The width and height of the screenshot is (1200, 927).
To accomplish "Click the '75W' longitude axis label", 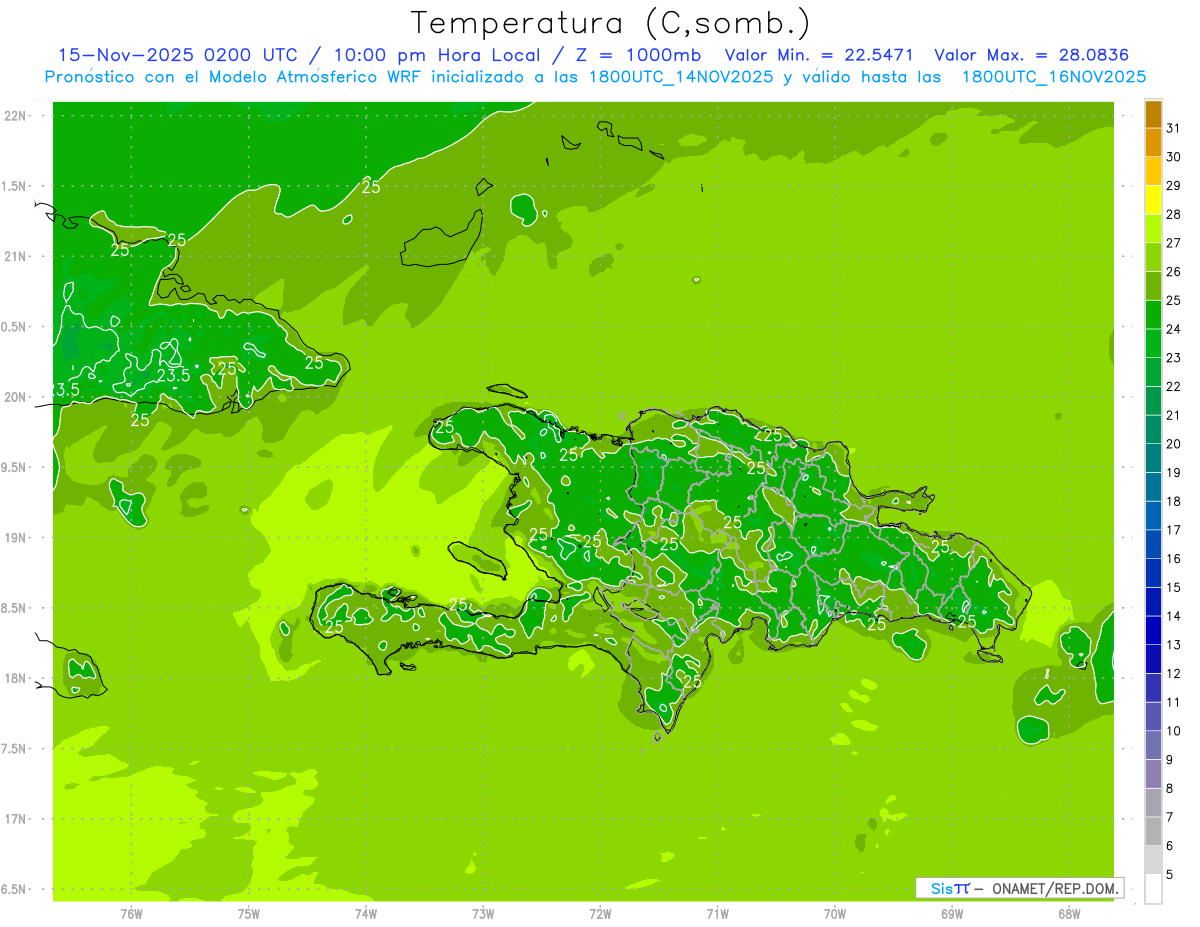I will (249, 913).
